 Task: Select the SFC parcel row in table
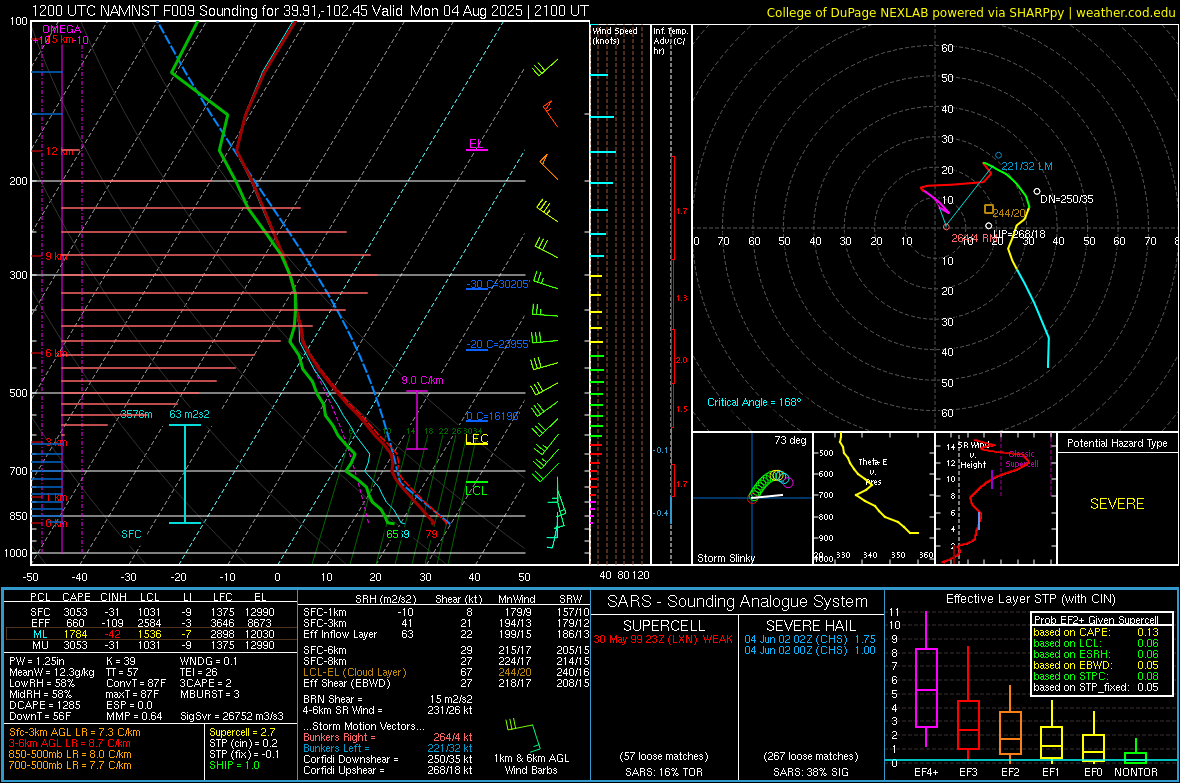151,612
